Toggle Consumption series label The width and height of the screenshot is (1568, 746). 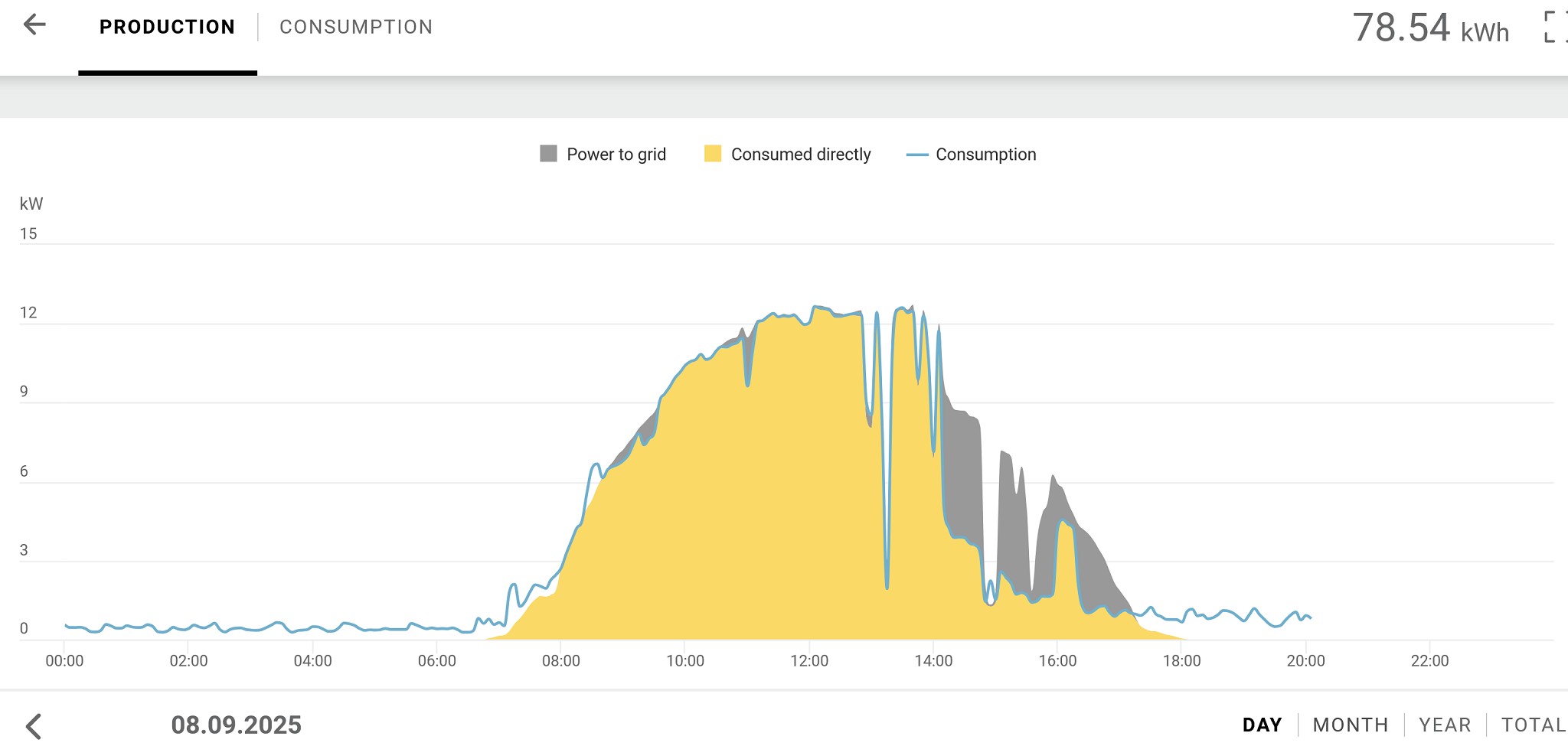tap(986, 155)
